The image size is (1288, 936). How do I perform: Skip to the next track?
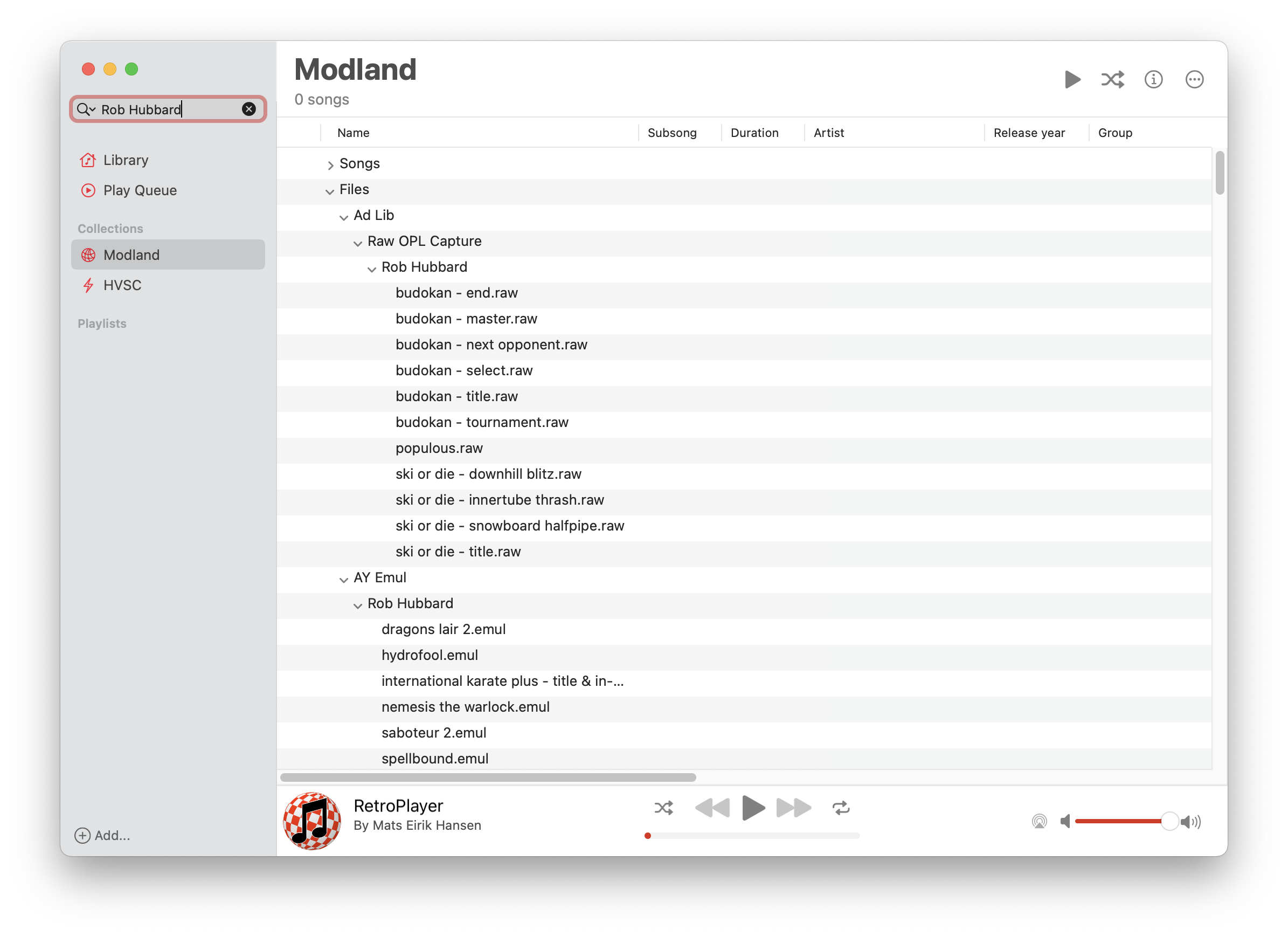click(793, 808)
